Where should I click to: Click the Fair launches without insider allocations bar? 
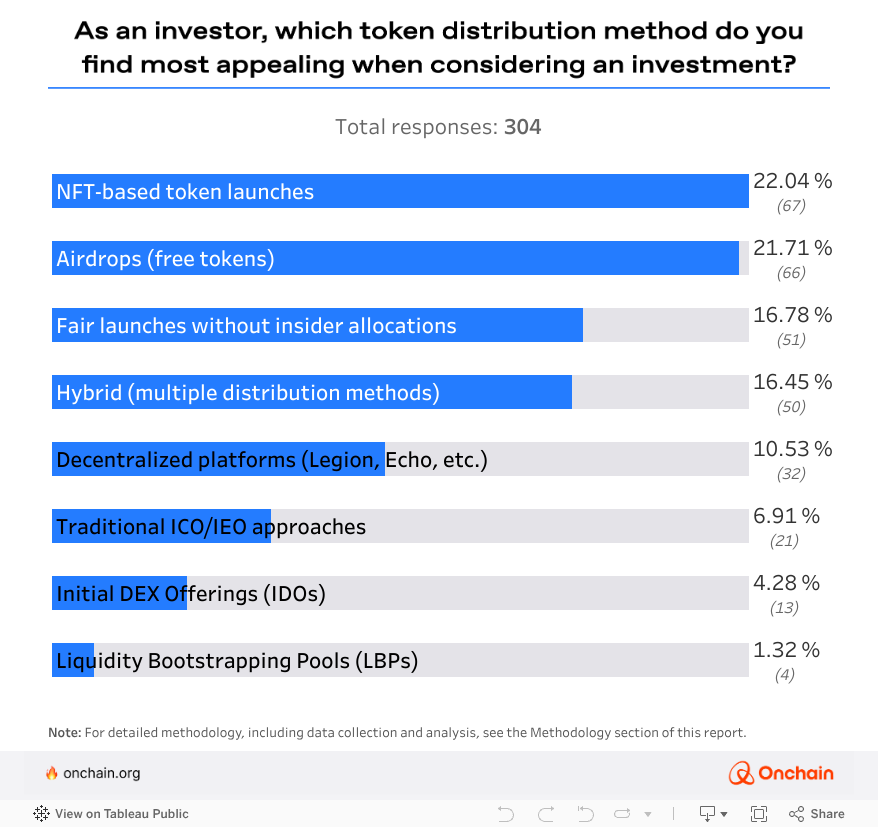317,325
